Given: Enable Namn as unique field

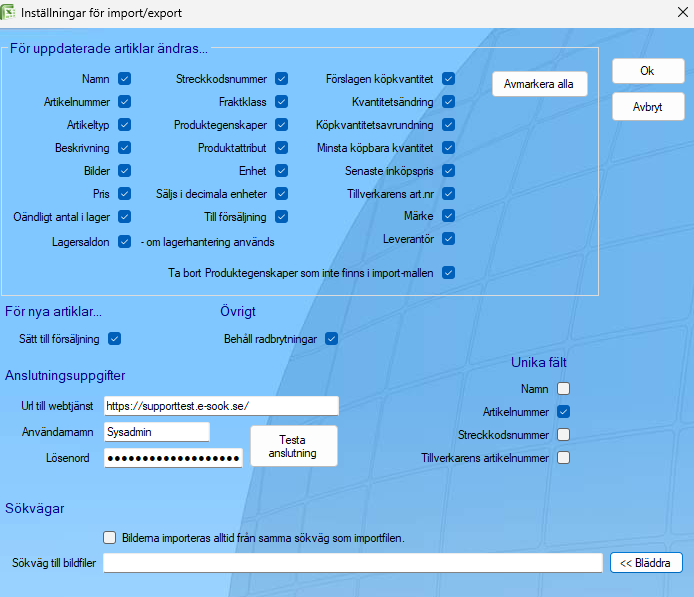Looking at the screenshot, I should [x=563, y=389].
